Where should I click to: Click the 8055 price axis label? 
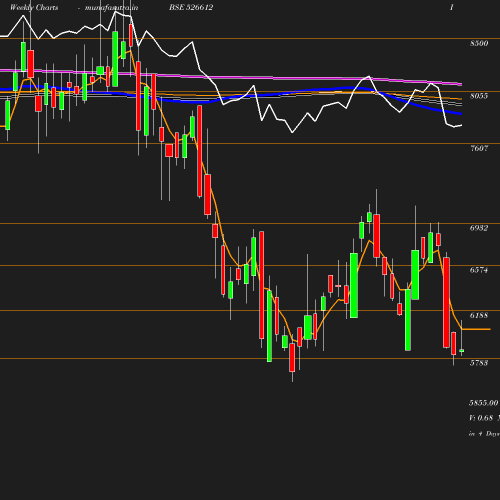tap(479, 96)
